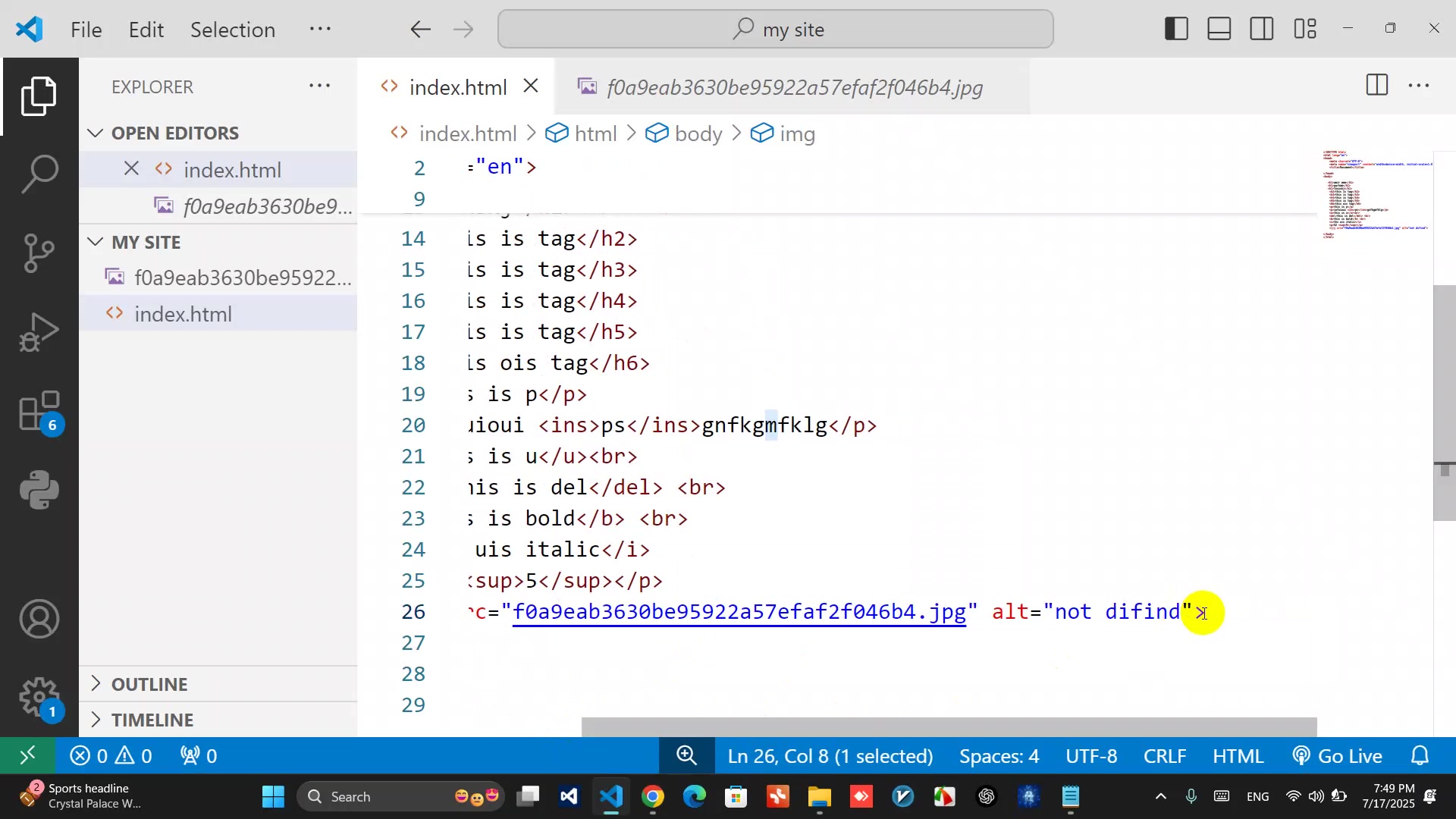Viewport: 1456px width, 819px height.
Task: Open the Accounts menu icon
Action: coord(39,620)
